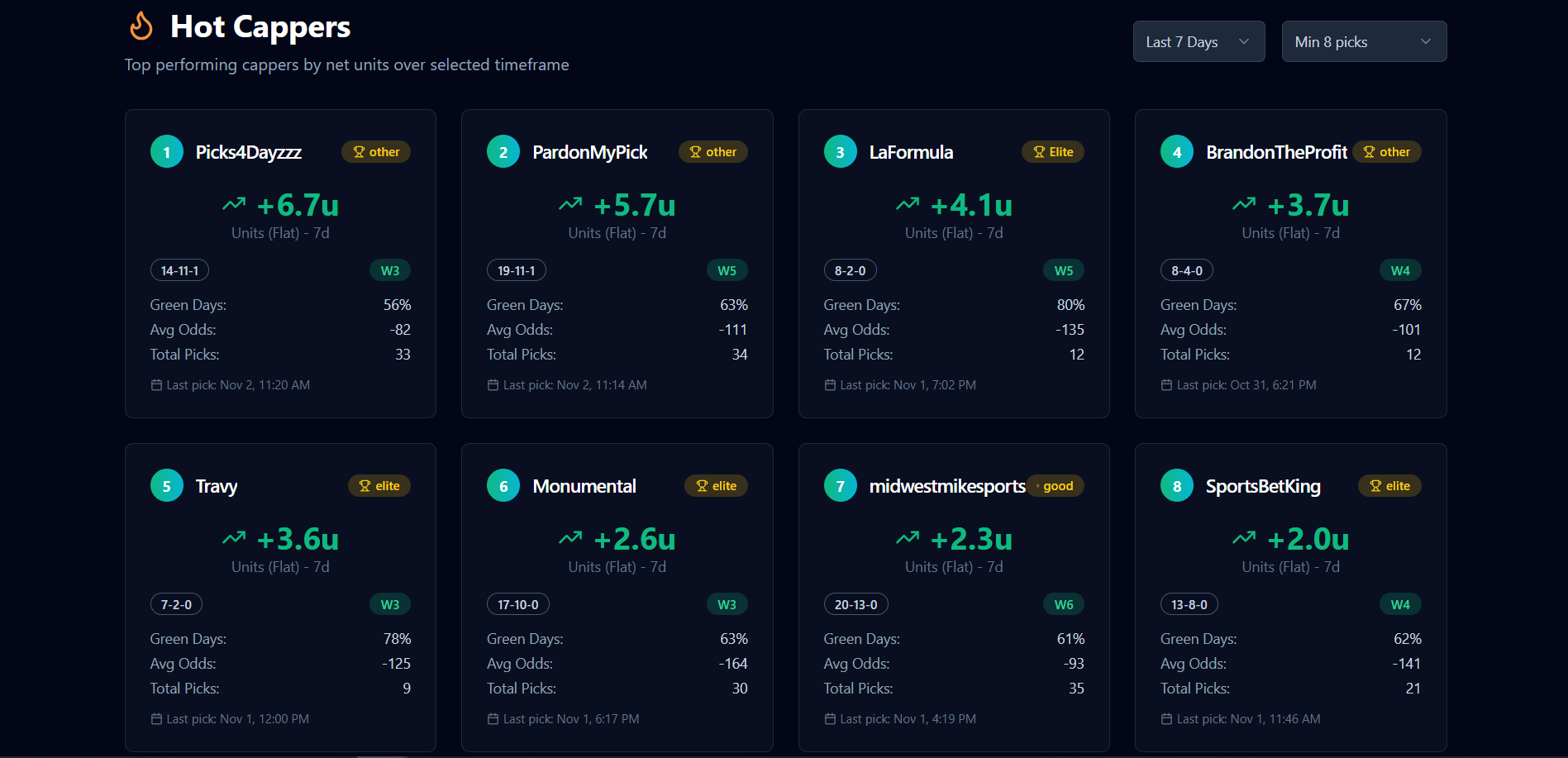The image size is (1568, 758).
Task: Open the Min 8 picks filter dropdown
Action: (1364, 41)
